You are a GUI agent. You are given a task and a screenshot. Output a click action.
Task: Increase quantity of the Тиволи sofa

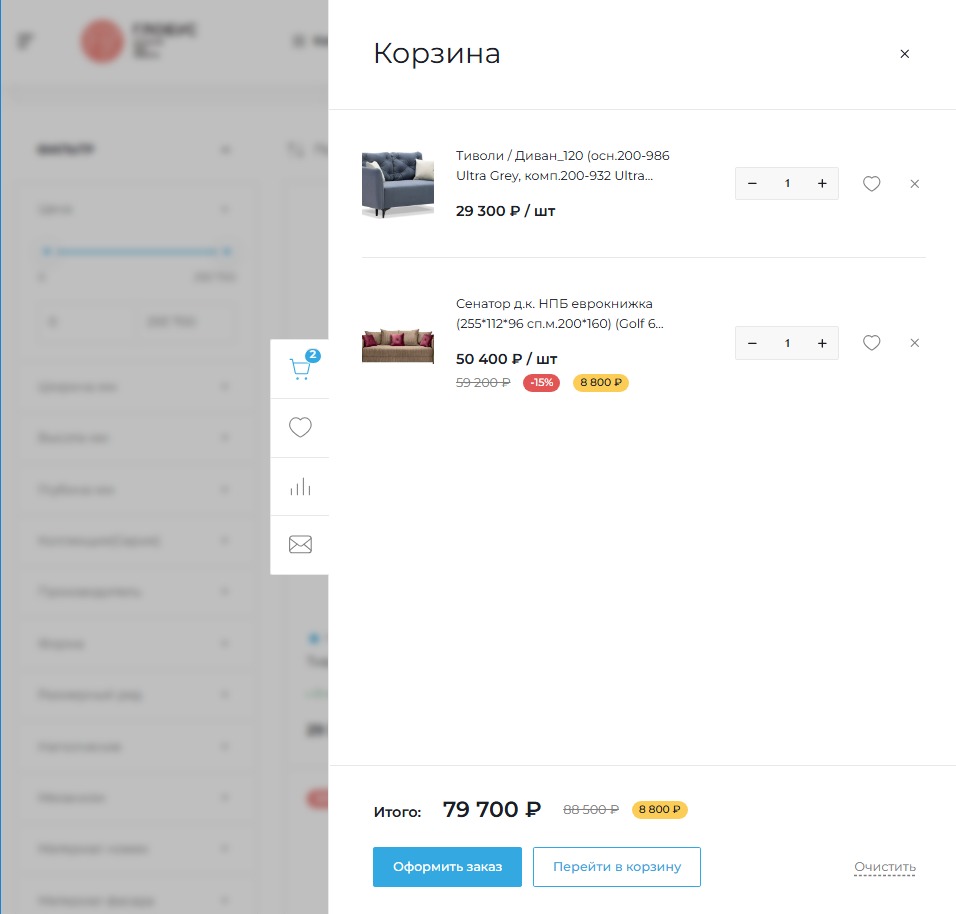(x=821, y=183)
